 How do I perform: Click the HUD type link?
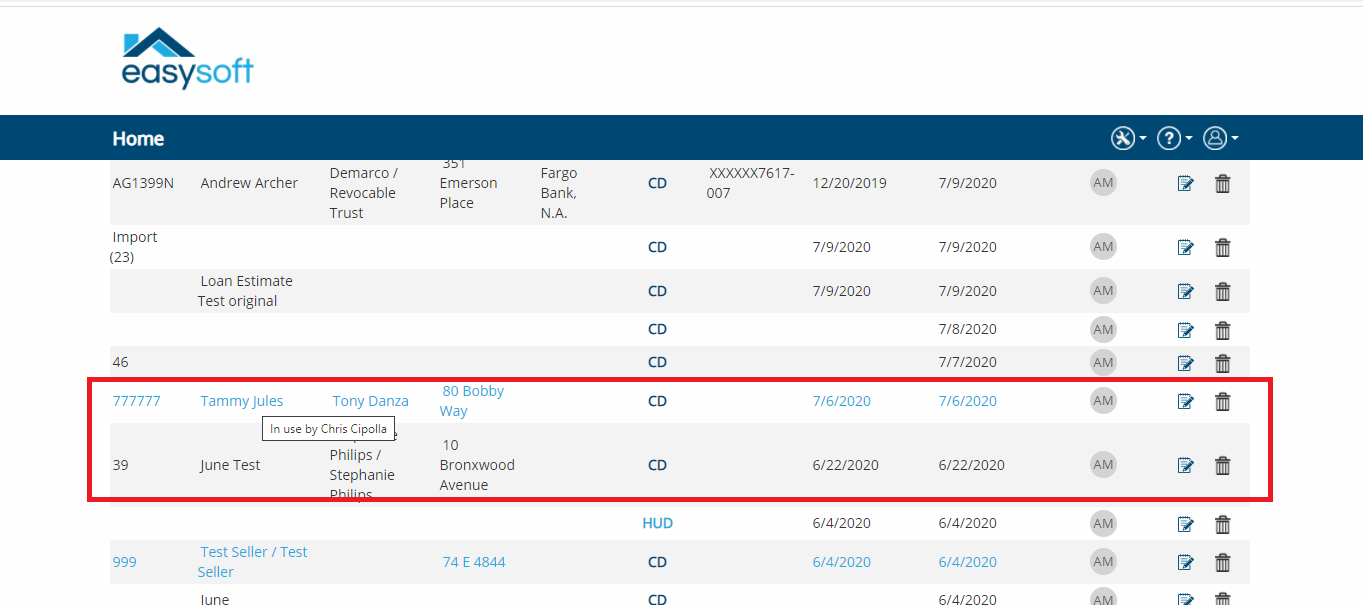coord(657,523)
